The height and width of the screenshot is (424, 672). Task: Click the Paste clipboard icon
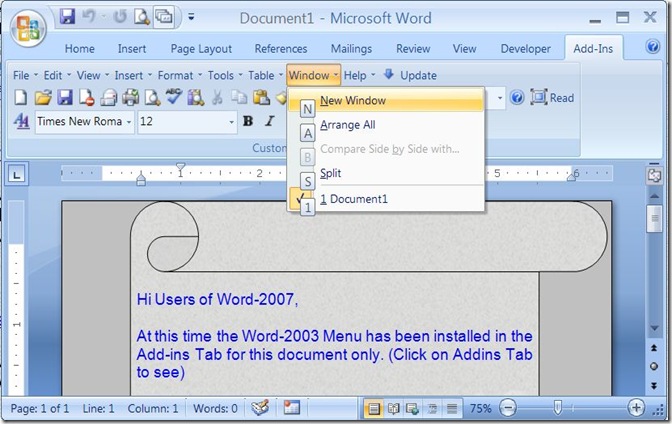[261, 98]
